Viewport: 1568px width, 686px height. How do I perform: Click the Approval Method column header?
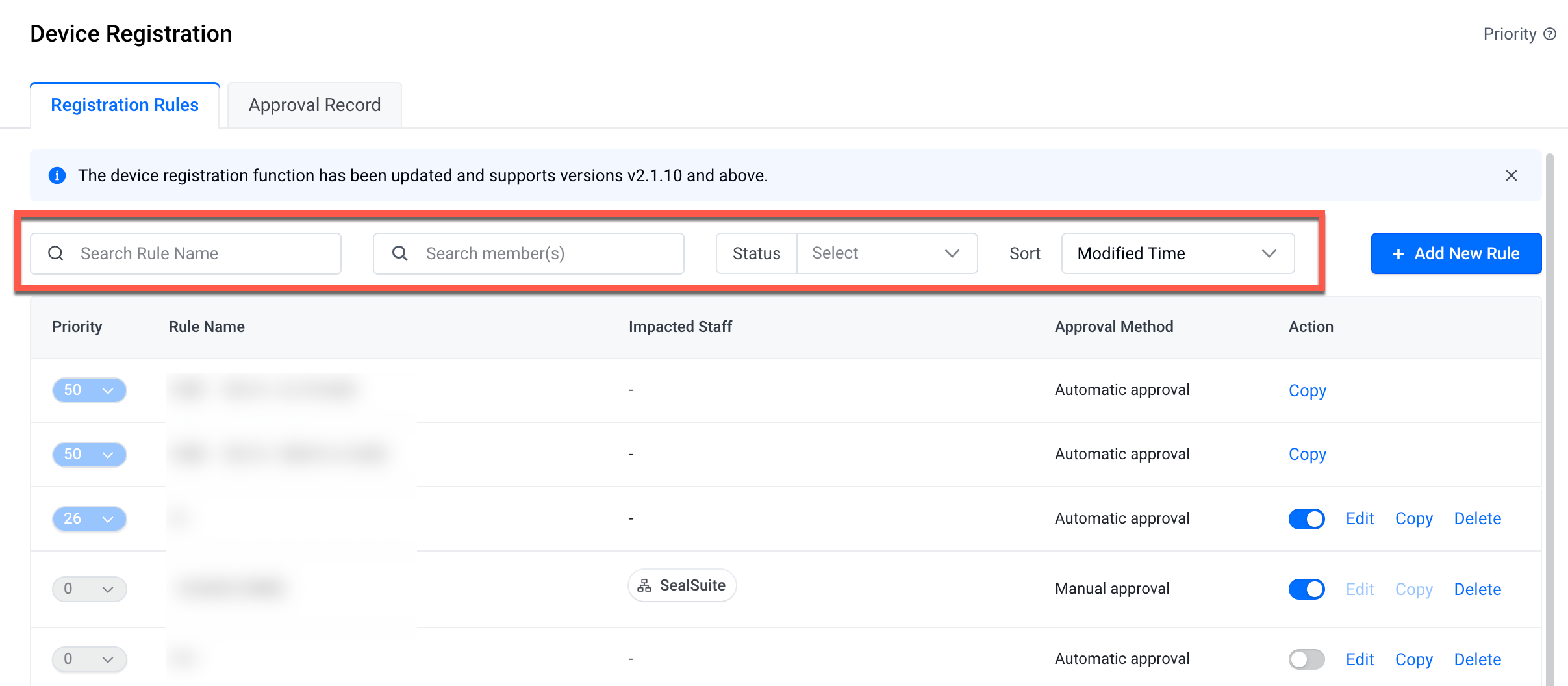coord(1114,327)
